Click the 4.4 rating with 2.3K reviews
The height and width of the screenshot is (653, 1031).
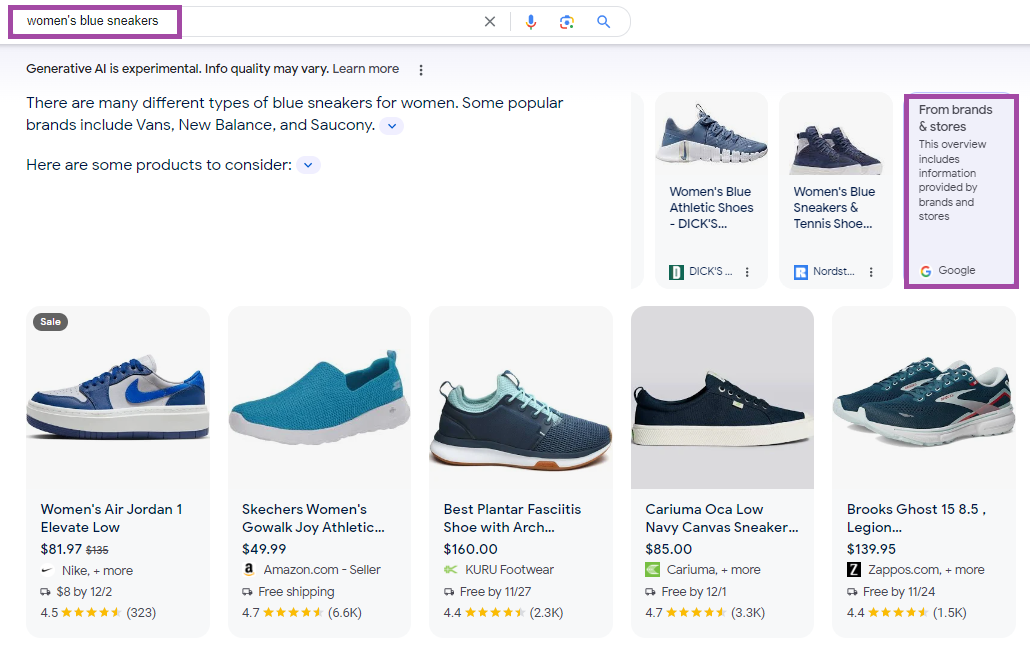(x=503, y=613)
